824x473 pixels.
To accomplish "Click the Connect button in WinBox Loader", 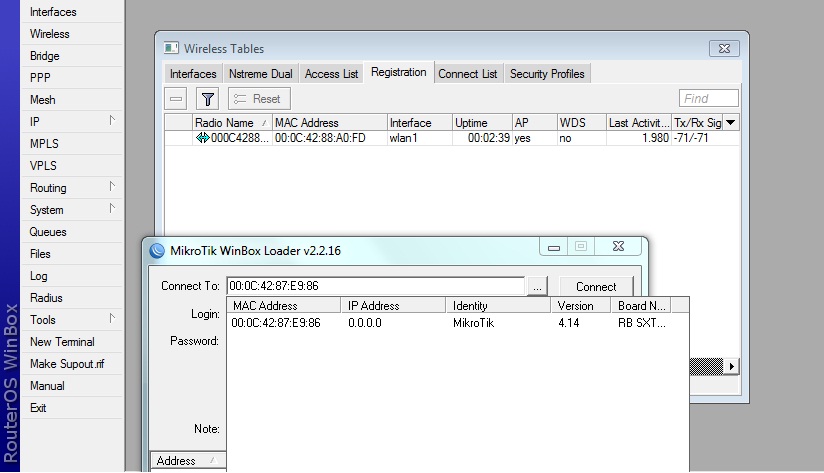I will (596, 286).
